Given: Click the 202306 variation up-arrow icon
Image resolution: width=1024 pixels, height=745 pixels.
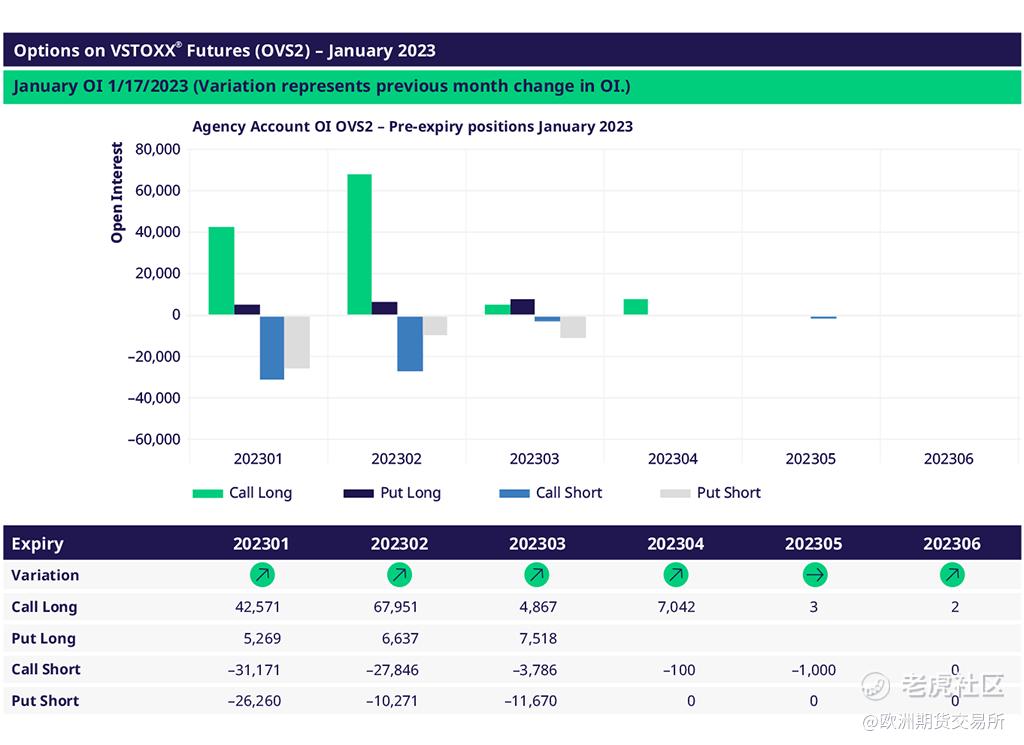Looking at the screenshot, I should [x=952, y=575].
